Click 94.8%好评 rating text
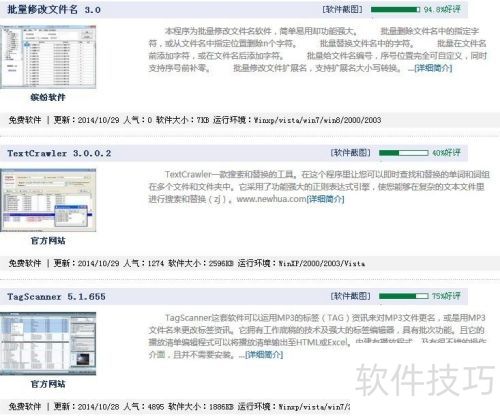 tap(442, 9)
